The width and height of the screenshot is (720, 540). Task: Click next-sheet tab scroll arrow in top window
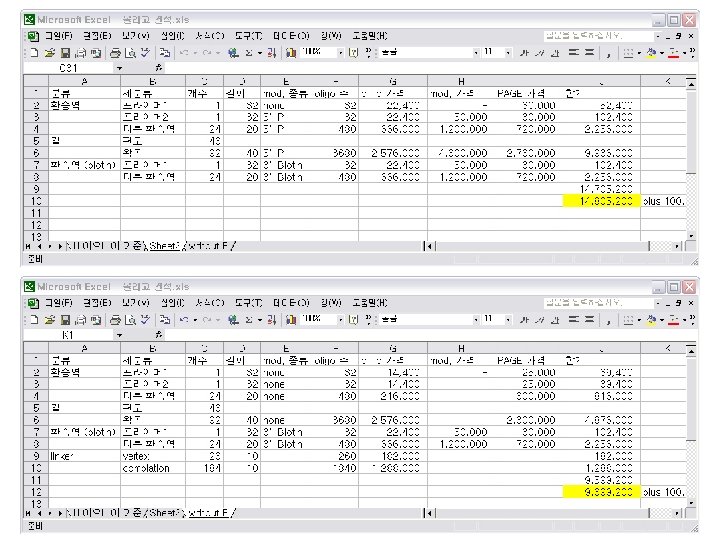pyautogui.click(x=51, y=247)
